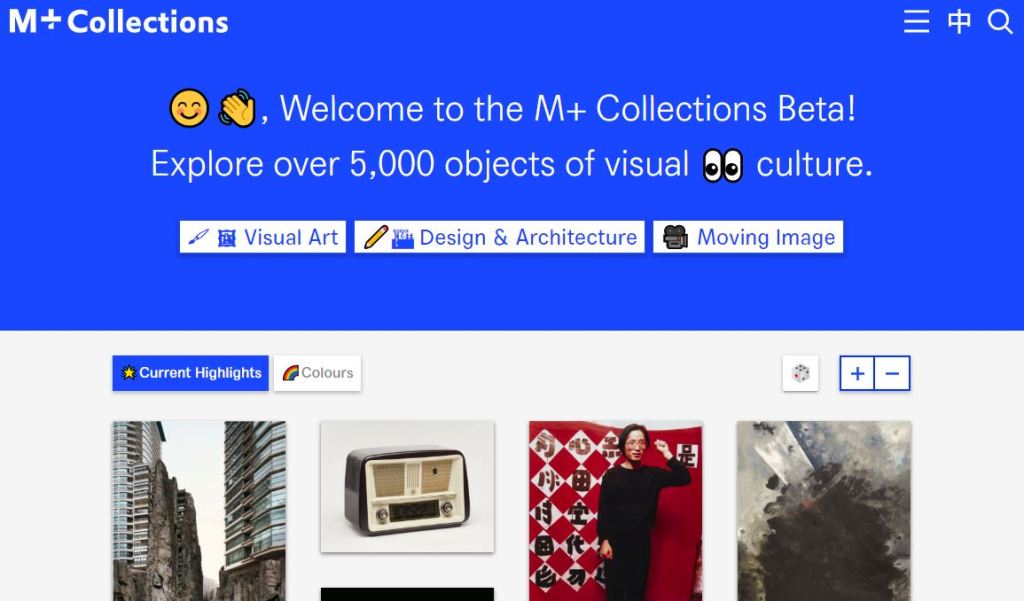Switch language with the 中 icon
Image resolution: width=1024 pixels, height=601 pixels.
tap(959, 22)
